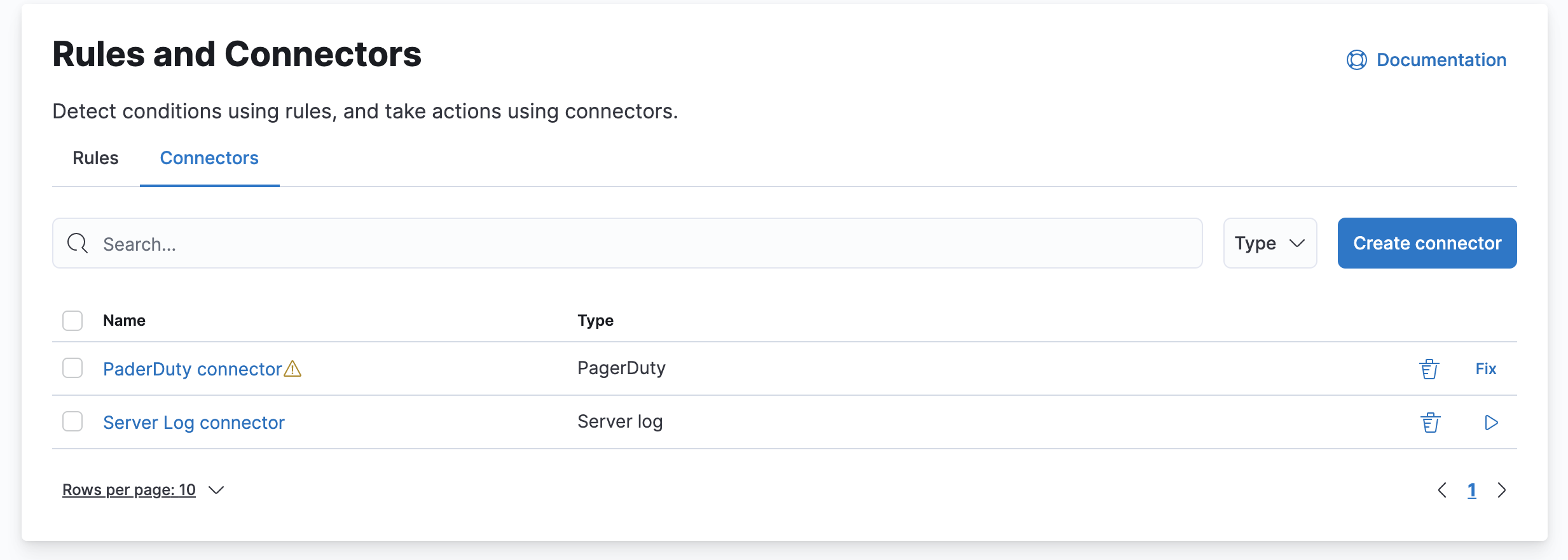The height and width of the screenshot is (560, 1568).
Task: Select all connectors with header checkbox
Action: tap(72, 321)
